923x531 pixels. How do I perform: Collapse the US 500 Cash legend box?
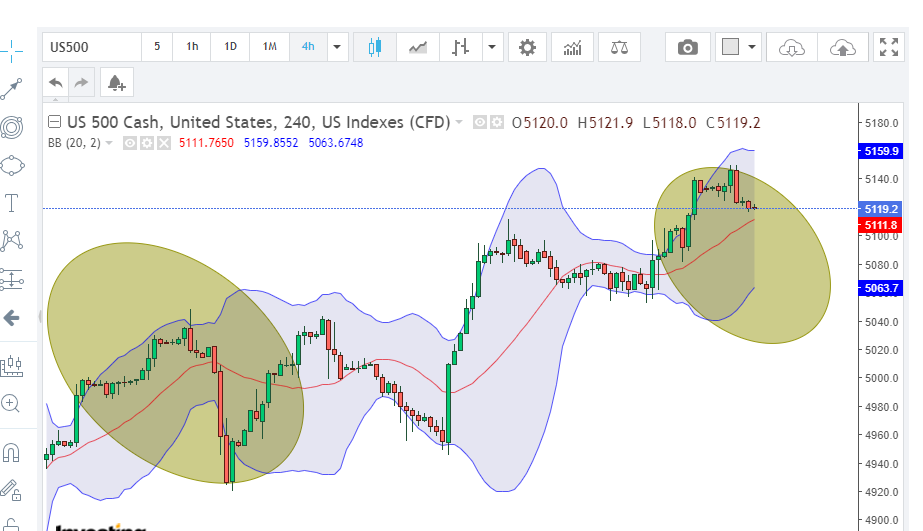[55, 122]
